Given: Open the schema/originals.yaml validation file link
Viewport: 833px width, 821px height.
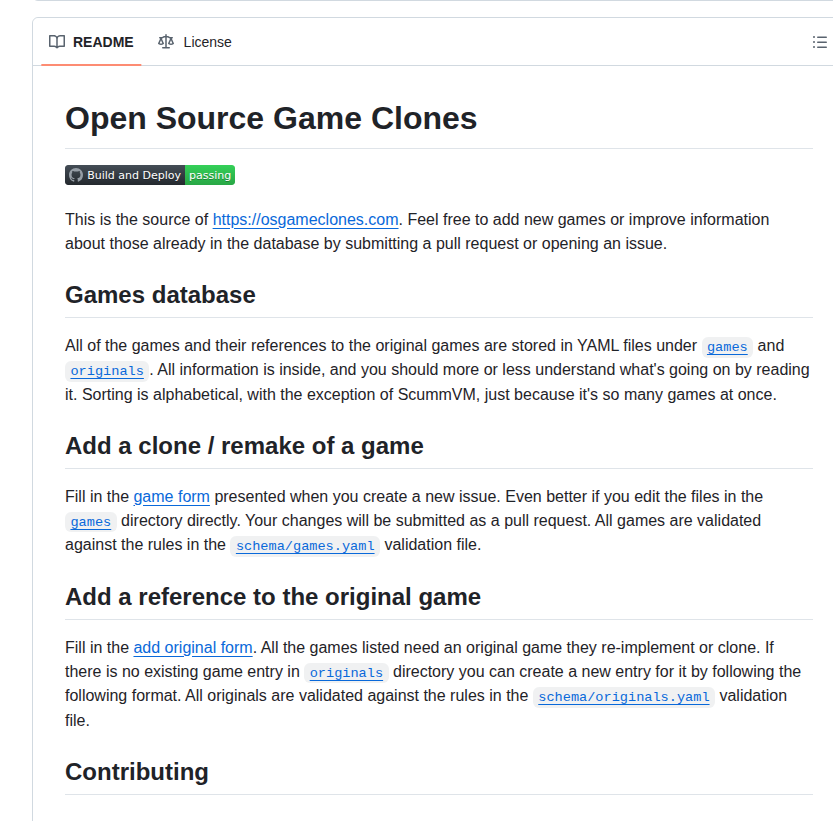Looking at the screenshot, I should (623, 697).
